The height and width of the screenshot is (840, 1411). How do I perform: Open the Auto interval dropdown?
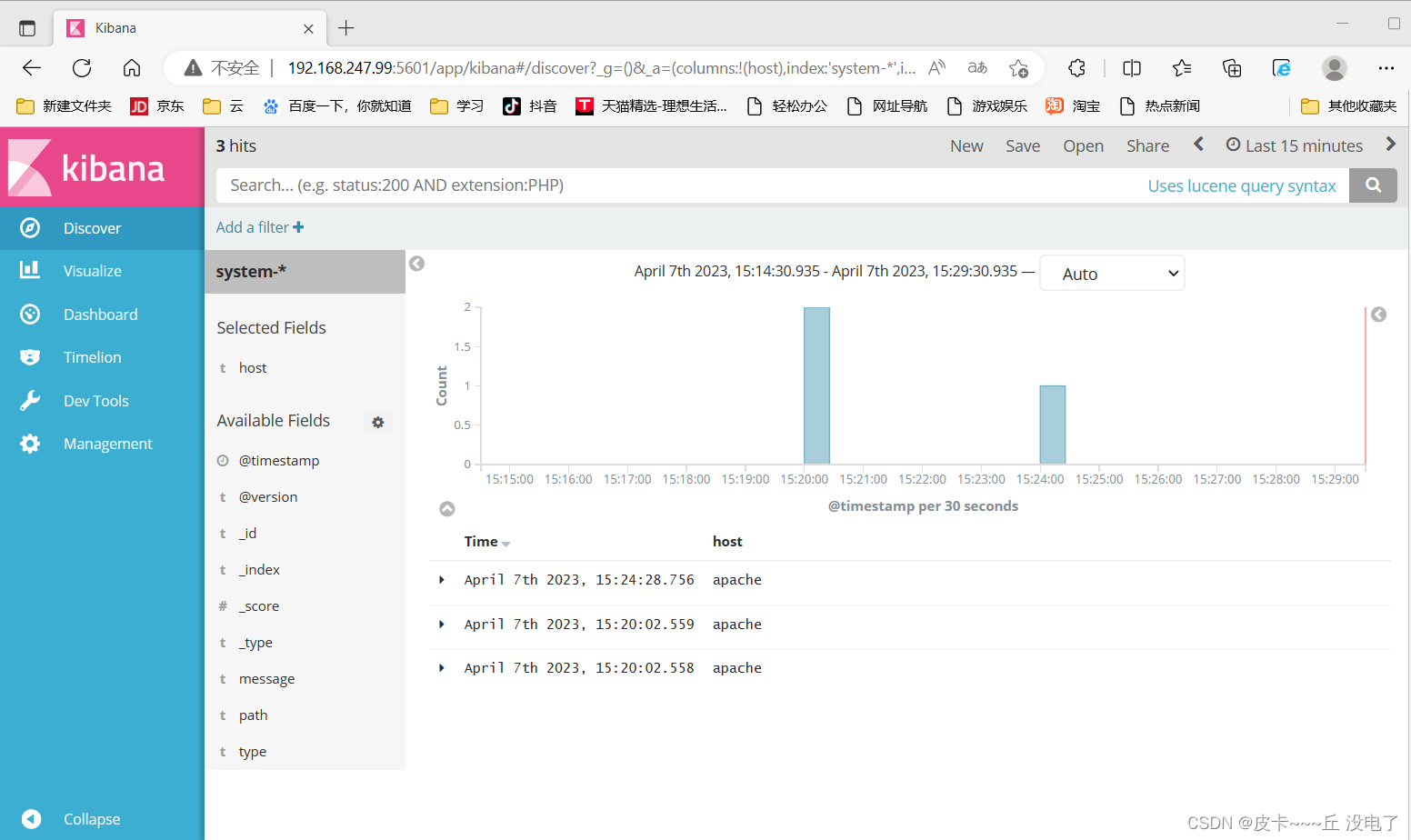(1112, 274)
